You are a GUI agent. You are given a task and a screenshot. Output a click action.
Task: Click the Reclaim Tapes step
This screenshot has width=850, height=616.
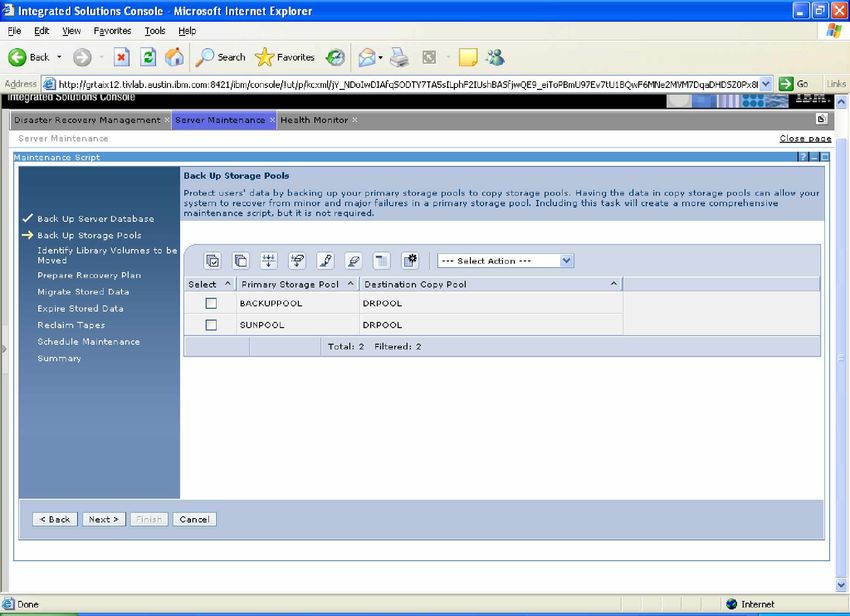tap(71, 325)
